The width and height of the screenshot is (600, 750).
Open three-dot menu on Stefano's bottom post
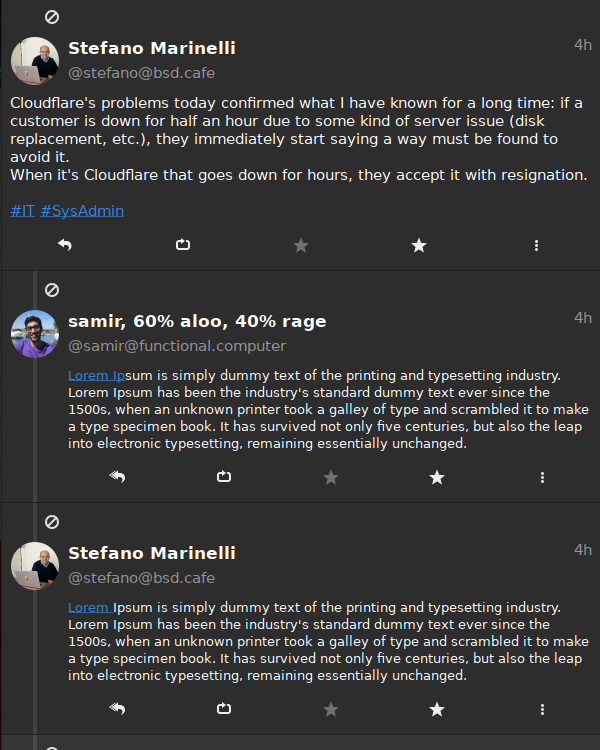[x=542, y=709]
